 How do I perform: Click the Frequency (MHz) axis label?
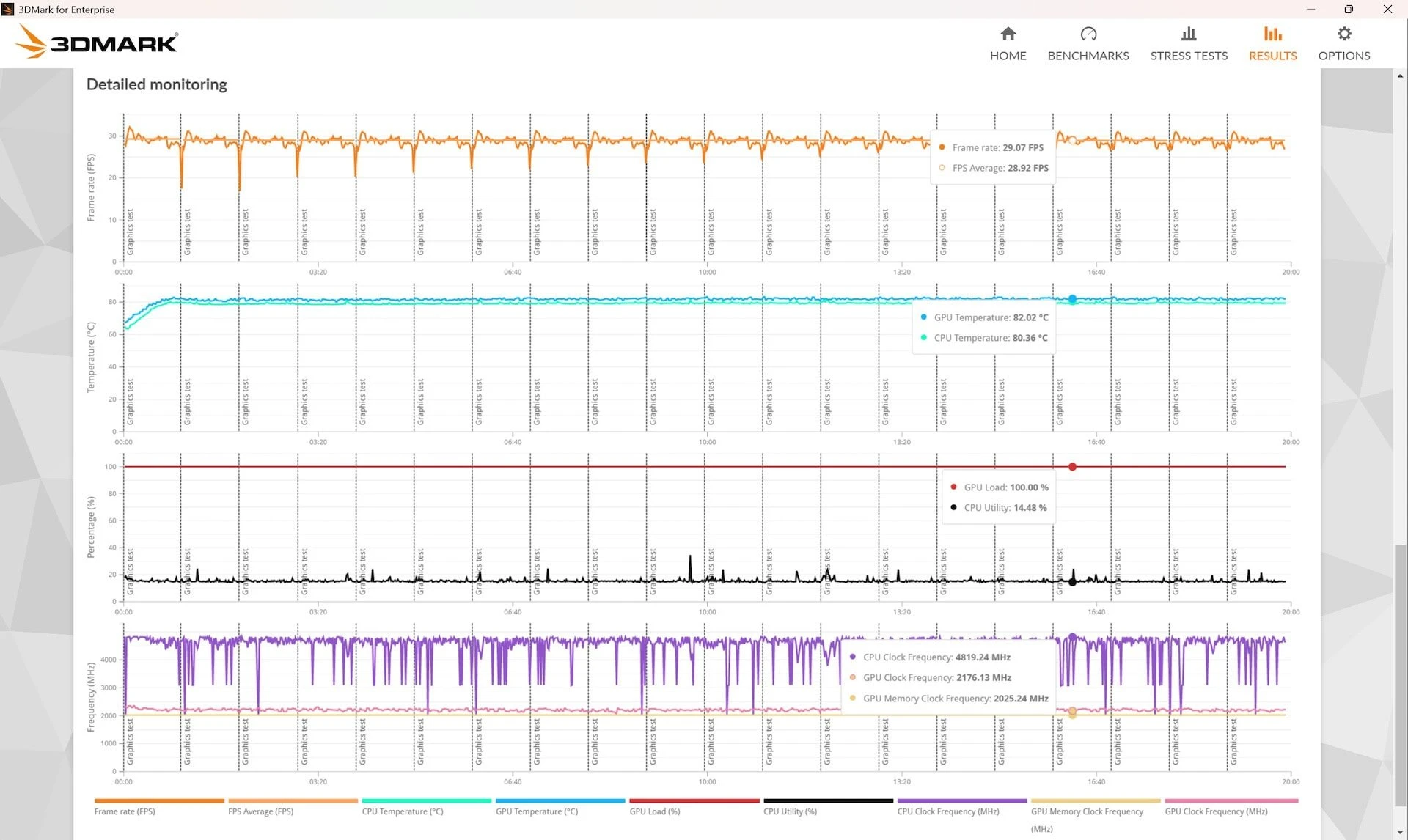coord(91,697)
